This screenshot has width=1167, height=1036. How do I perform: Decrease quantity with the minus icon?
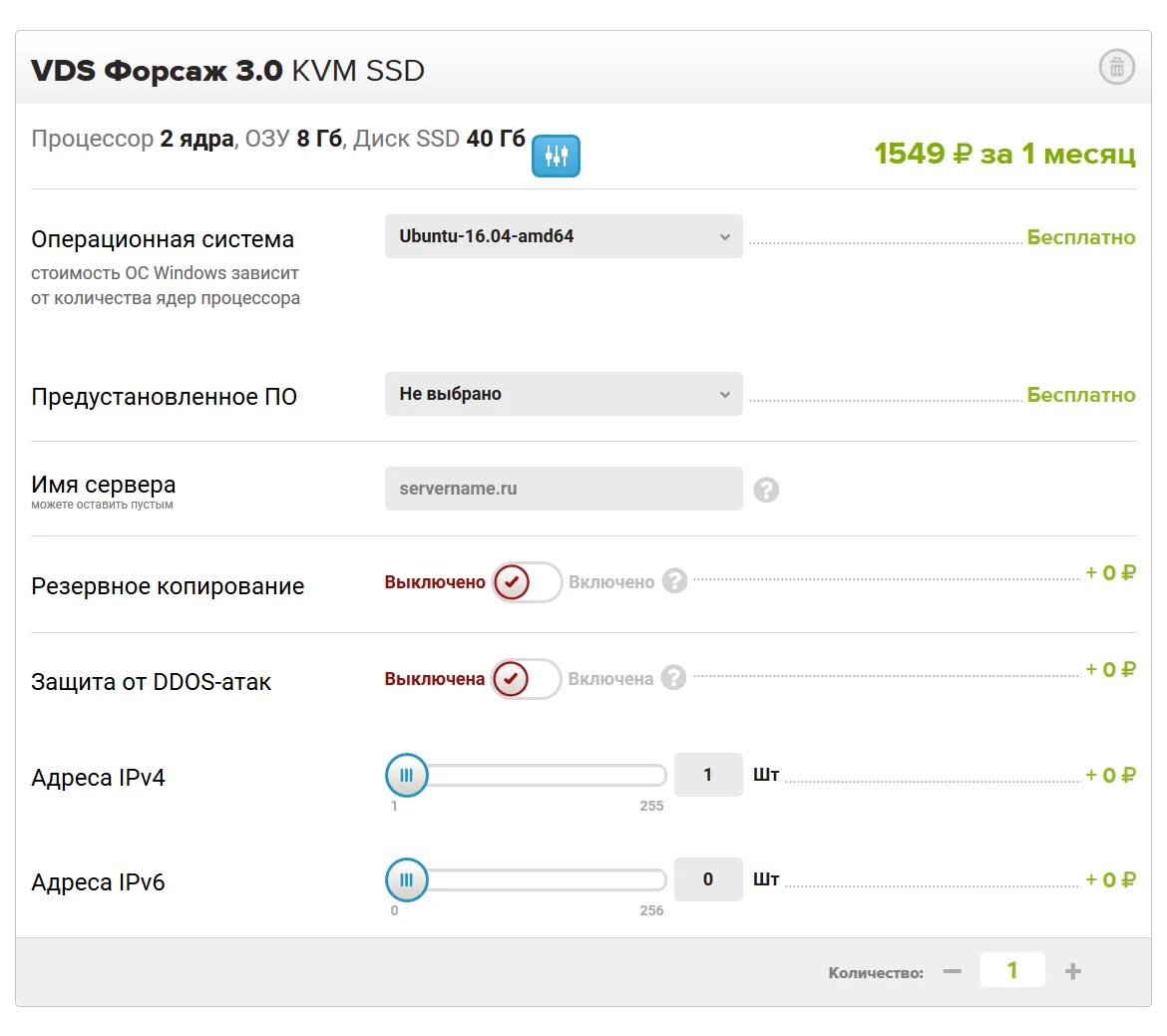(953, 971)
